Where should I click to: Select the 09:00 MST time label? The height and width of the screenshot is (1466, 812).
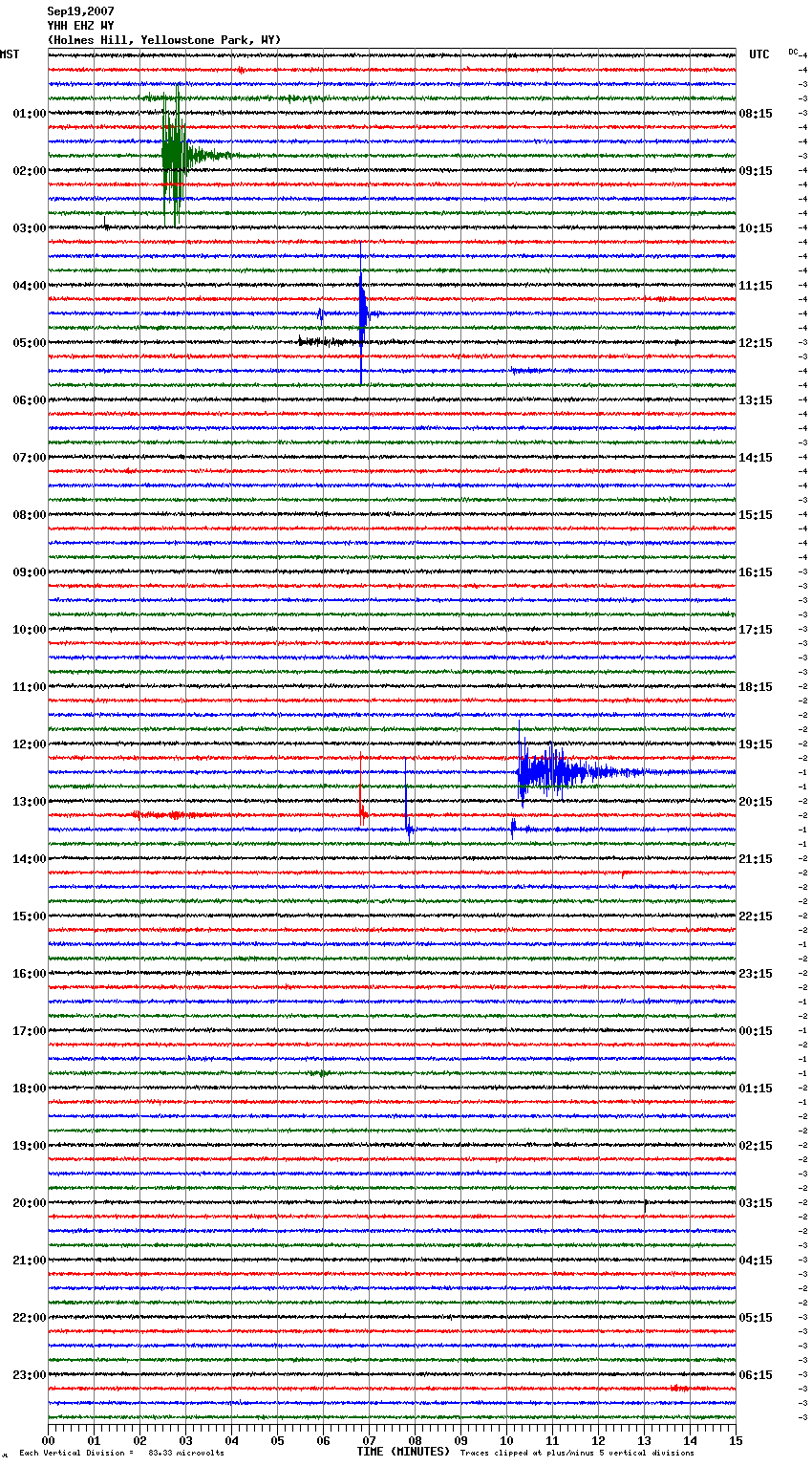(x=30, y=572)
